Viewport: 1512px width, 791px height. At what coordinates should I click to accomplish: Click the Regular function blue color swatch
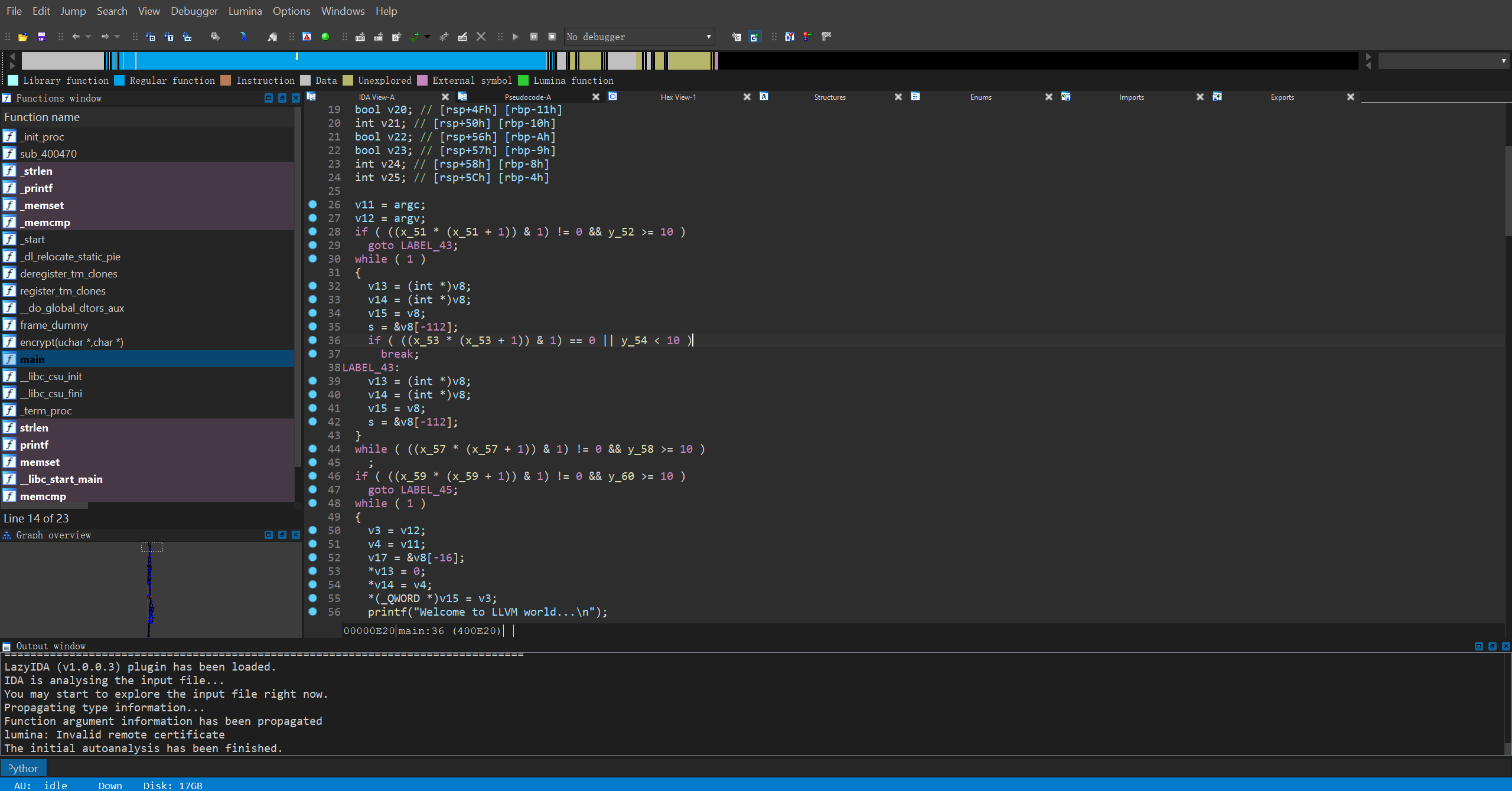tap(119, 80)
